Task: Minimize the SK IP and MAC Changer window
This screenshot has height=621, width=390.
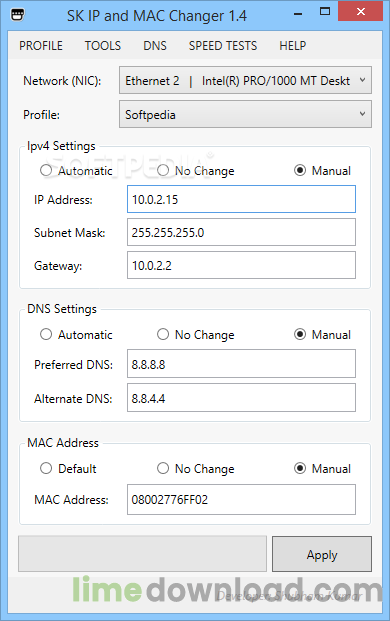Action: (x=298, y=13)
